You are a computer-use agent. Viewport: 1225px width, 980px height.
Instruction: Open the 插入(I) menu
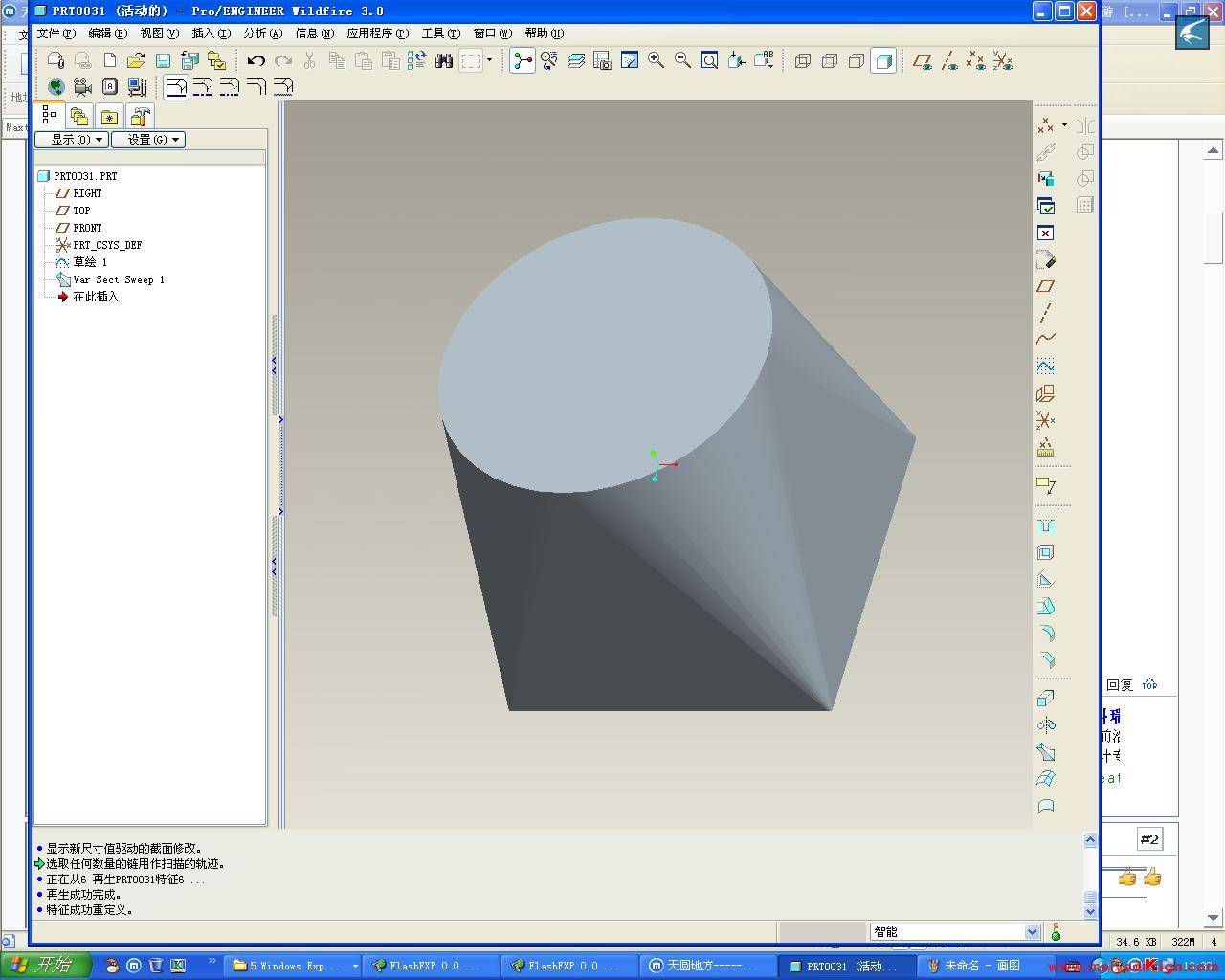click(211, 33)
